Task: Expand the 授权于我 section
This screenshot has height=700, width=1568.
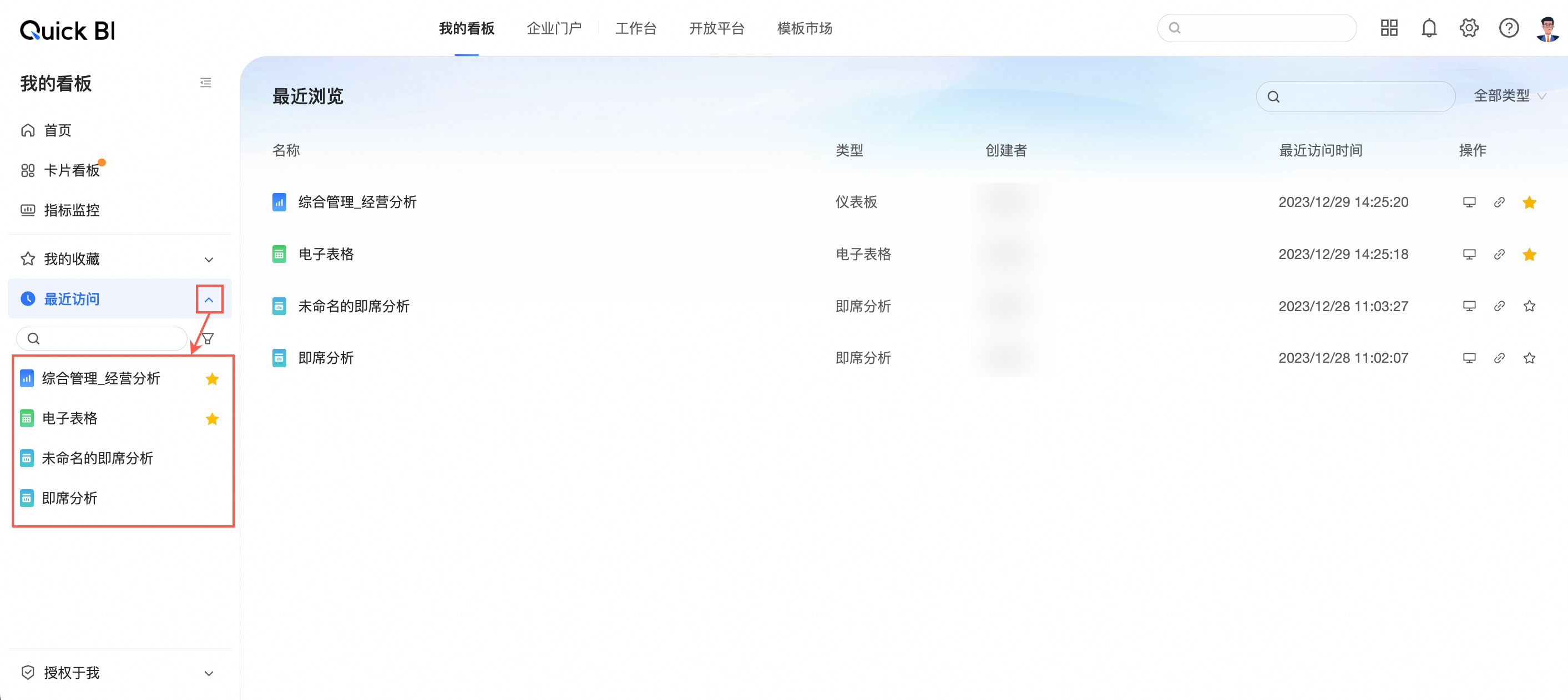Action: (x=209, y=673)
